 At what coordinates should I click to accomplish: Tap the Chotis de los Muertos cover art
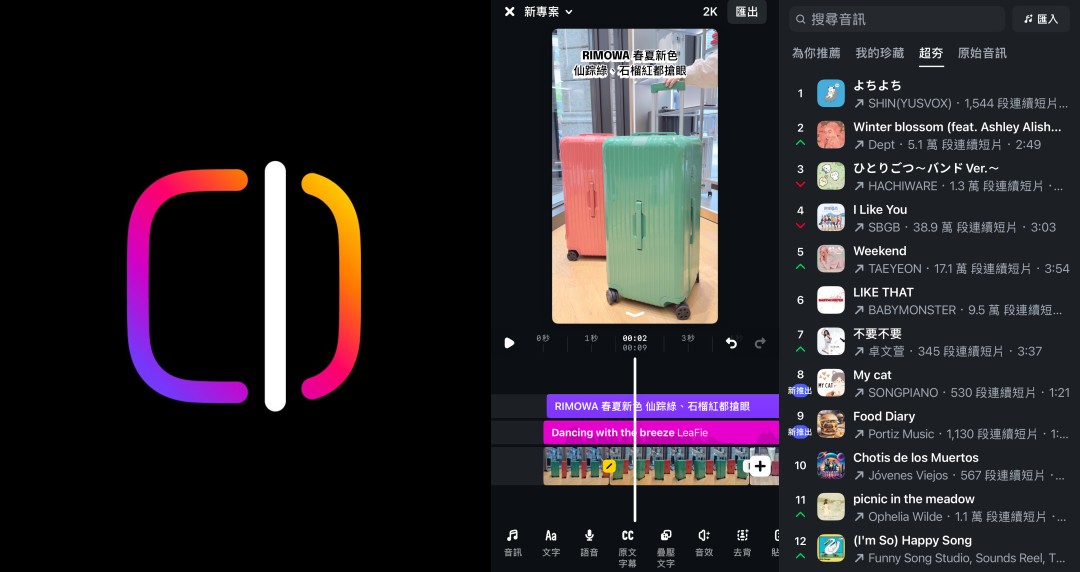coord(831,465)
